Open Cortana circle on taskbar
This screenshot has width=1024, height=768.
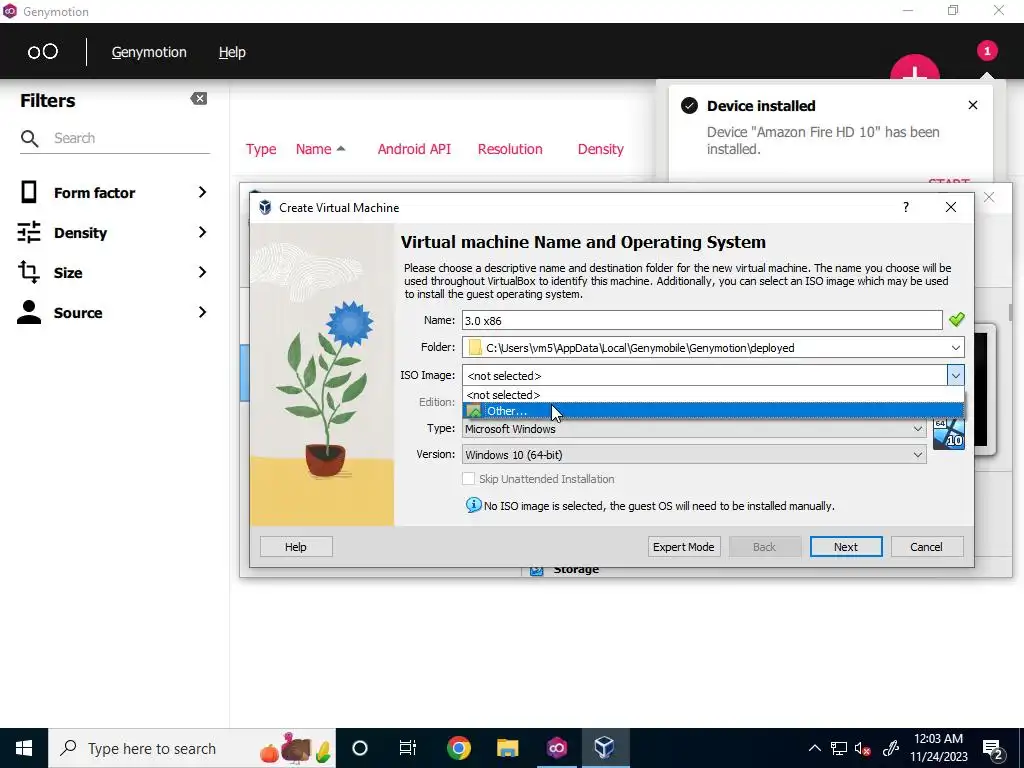[360, 748]
